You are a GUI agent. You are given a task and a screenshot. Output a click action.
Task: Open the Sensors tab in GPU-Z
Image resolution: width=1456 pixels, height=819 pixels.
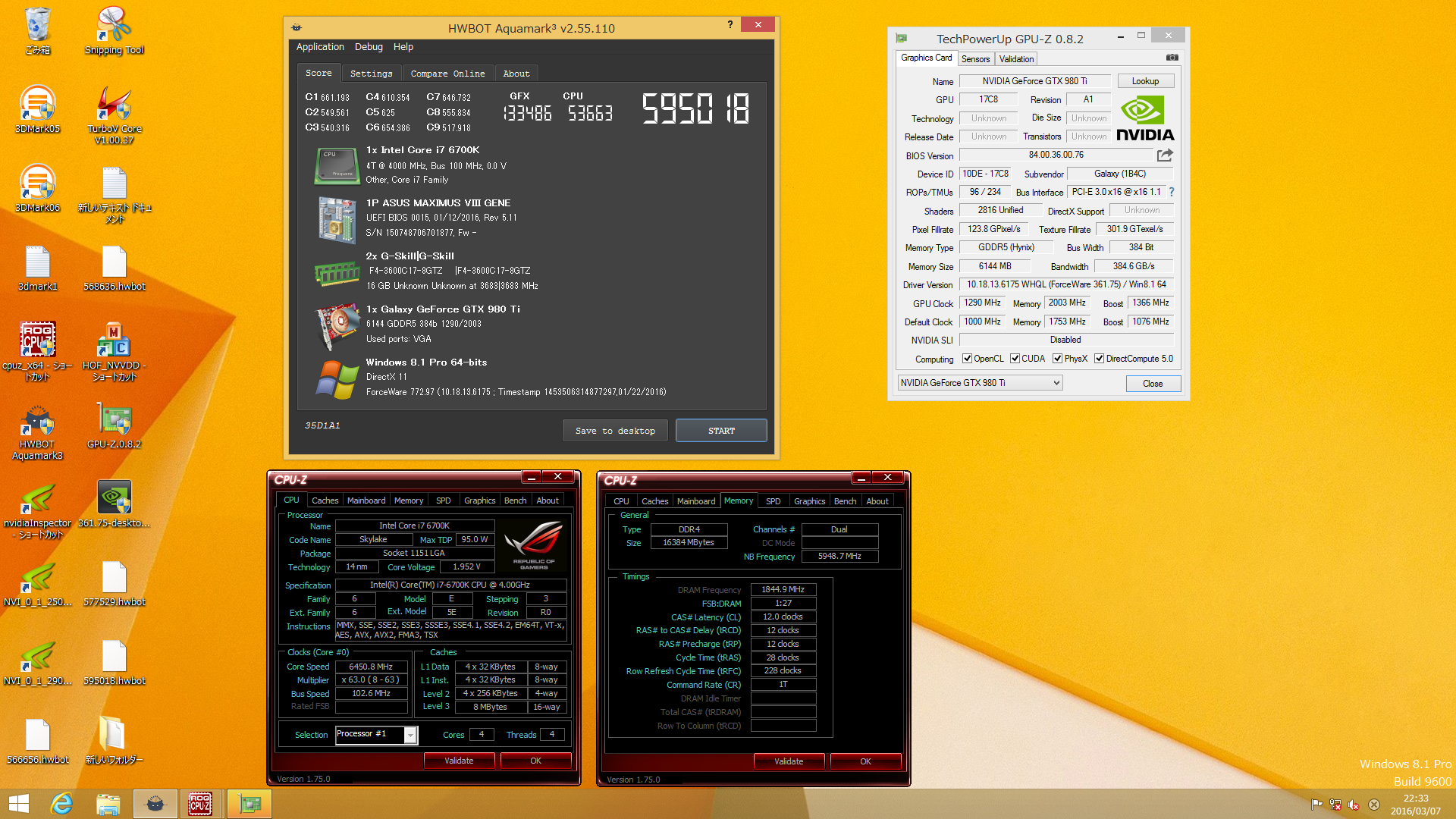point(975,59)
